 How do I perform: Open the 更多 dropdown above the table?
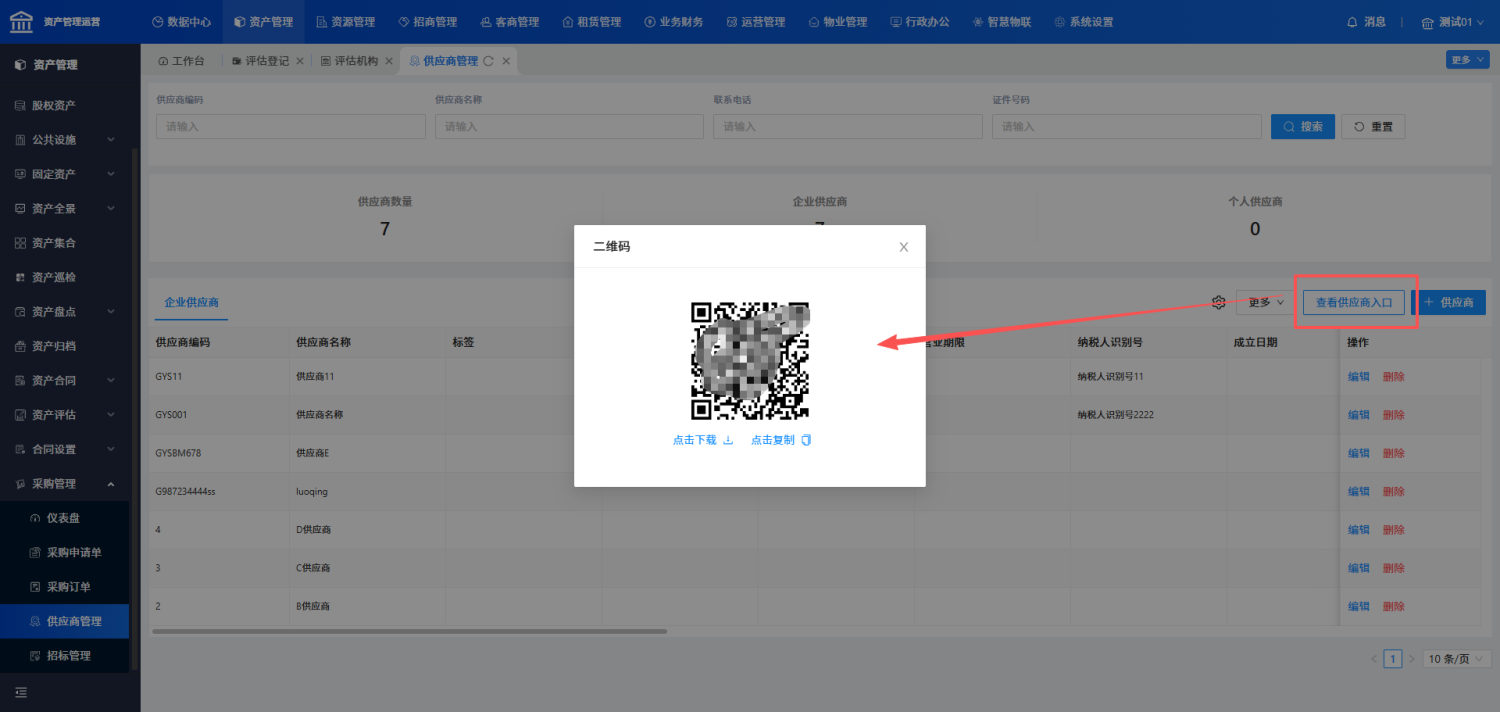click(1266, 302)
